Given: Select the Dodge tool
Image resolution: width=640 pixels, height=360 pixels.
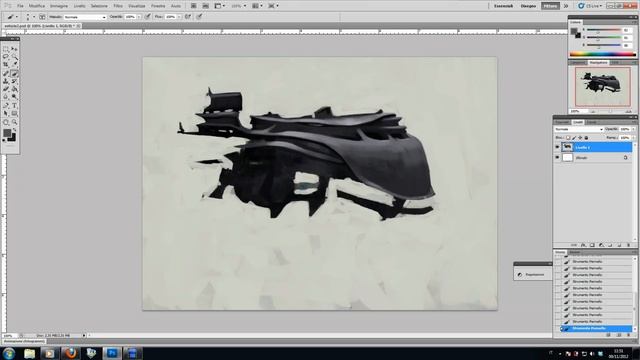Looking at the screenshot, I should [14, 97].
